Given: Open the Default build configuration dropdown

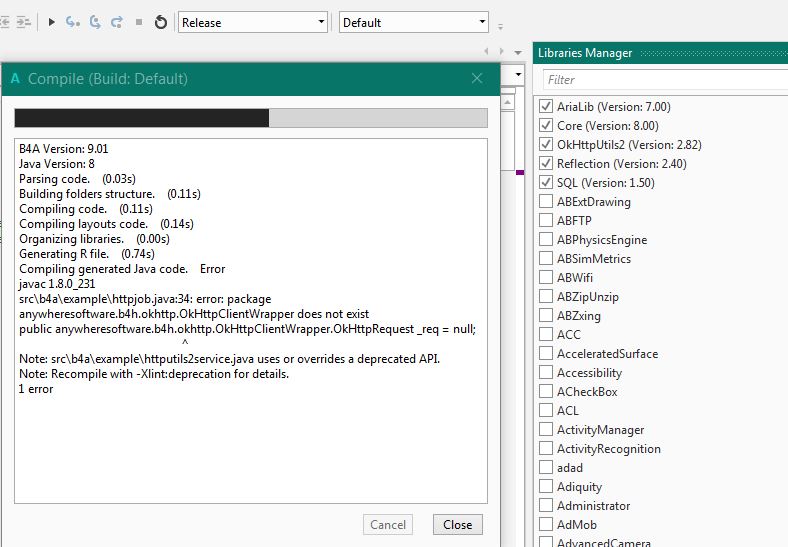Looking at the screenshot, I should (x=413, y=22).
